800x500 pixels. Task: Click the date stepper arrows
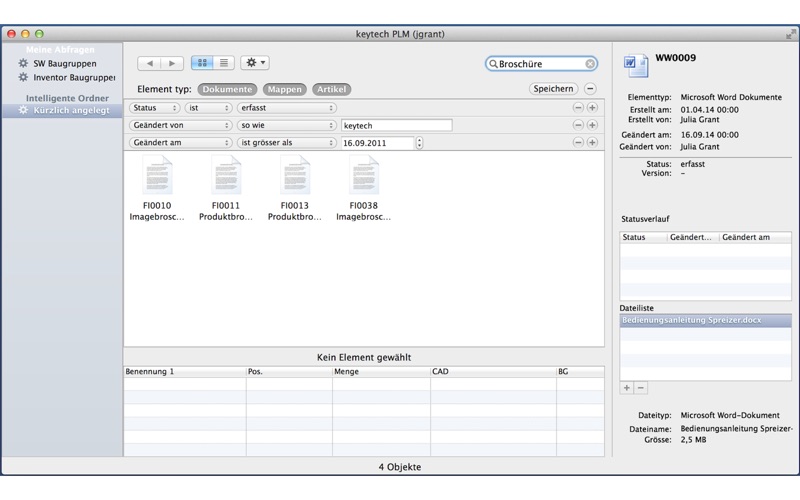[x=419, y=143]
